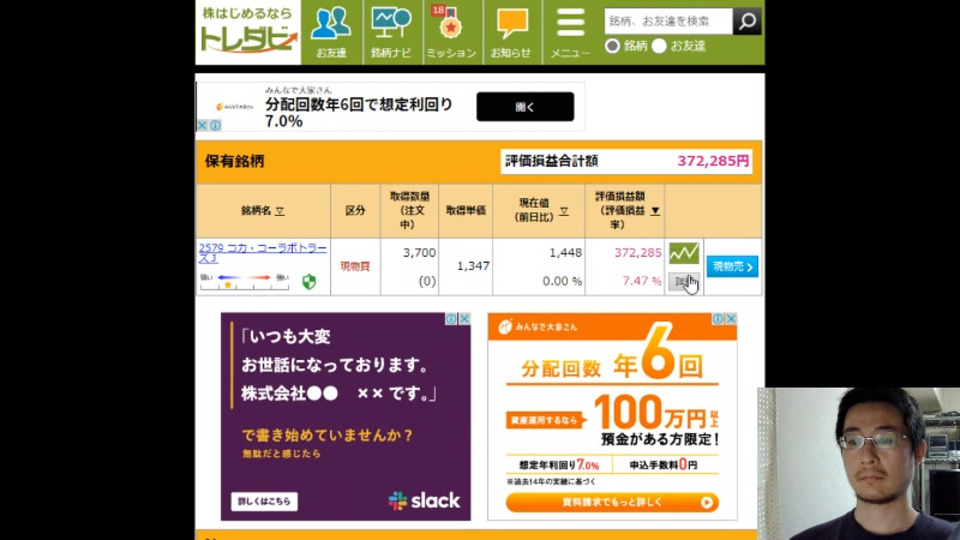Open the 2579 コカ・コーラボトラーズJ link
Screen dimensions: 960x540
point(263,253)
